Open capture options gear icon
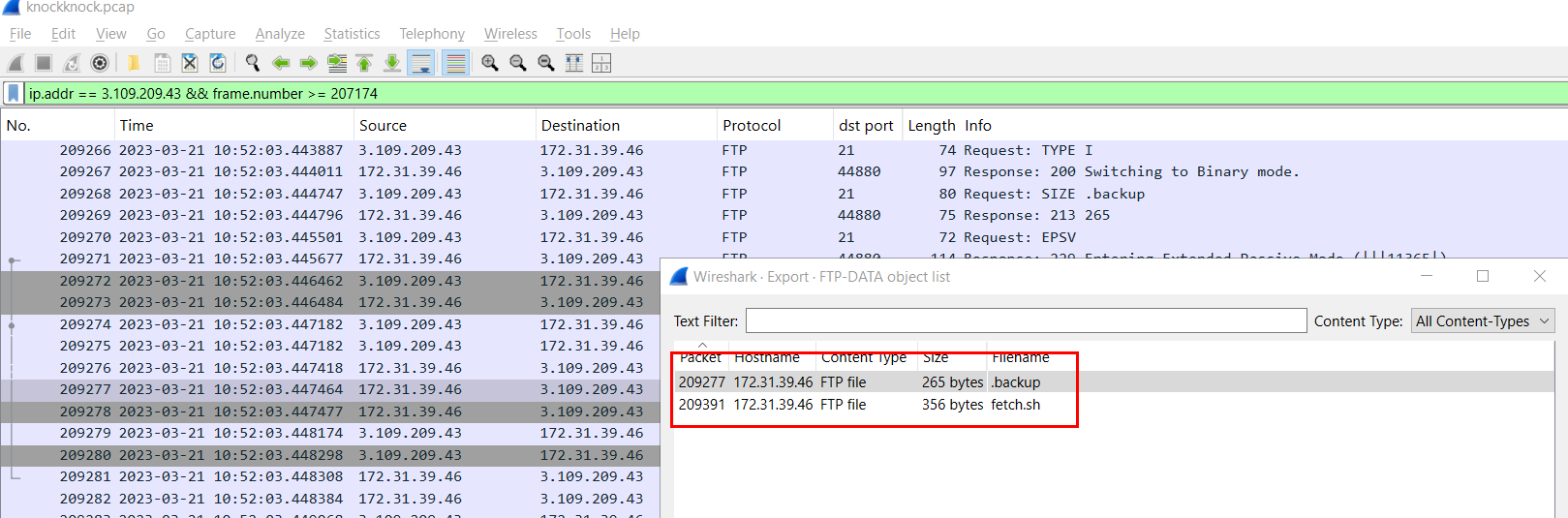Viewport: 1568px width, 518px height. [100, 63]
